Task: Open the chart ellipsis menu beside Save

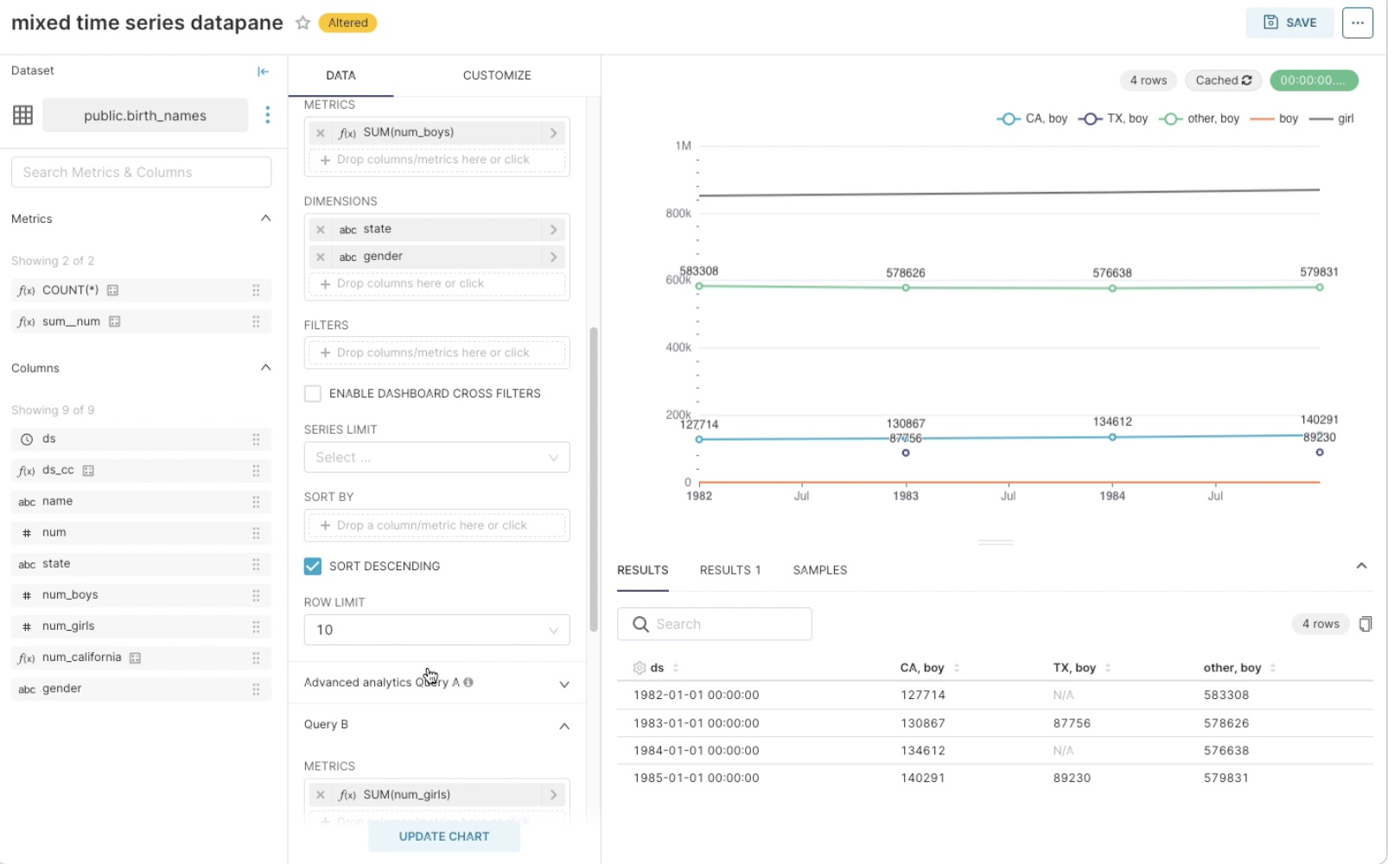Action: [x=1357, y=23]
